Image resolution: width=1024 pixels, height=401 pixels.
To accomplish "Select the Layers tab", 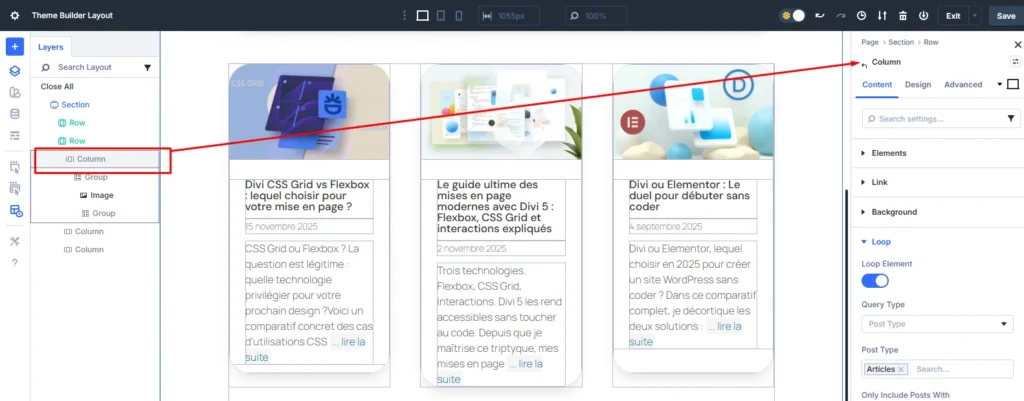I will (51, 47).
